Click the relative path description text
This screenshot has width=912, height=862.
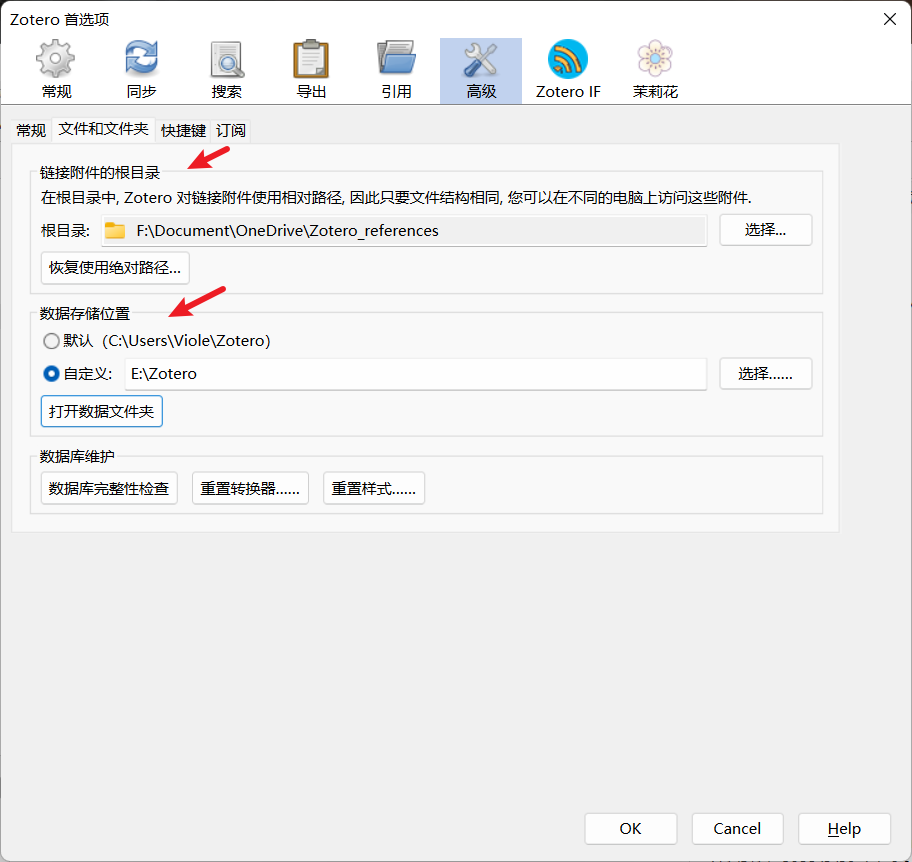tap(396, 198)
